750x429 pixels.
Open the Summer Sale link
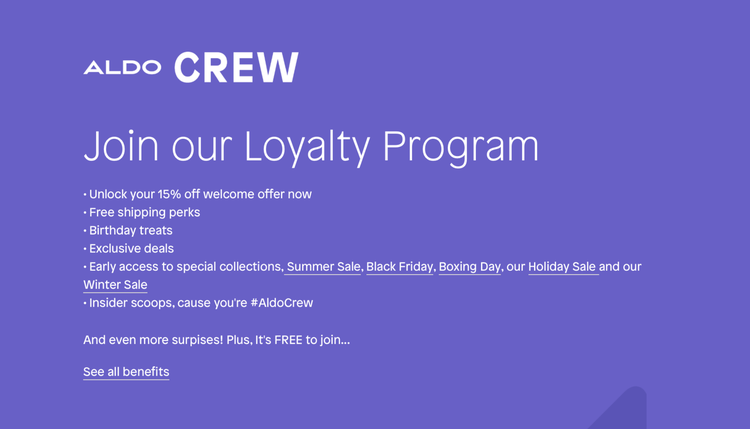coord(323,267)
